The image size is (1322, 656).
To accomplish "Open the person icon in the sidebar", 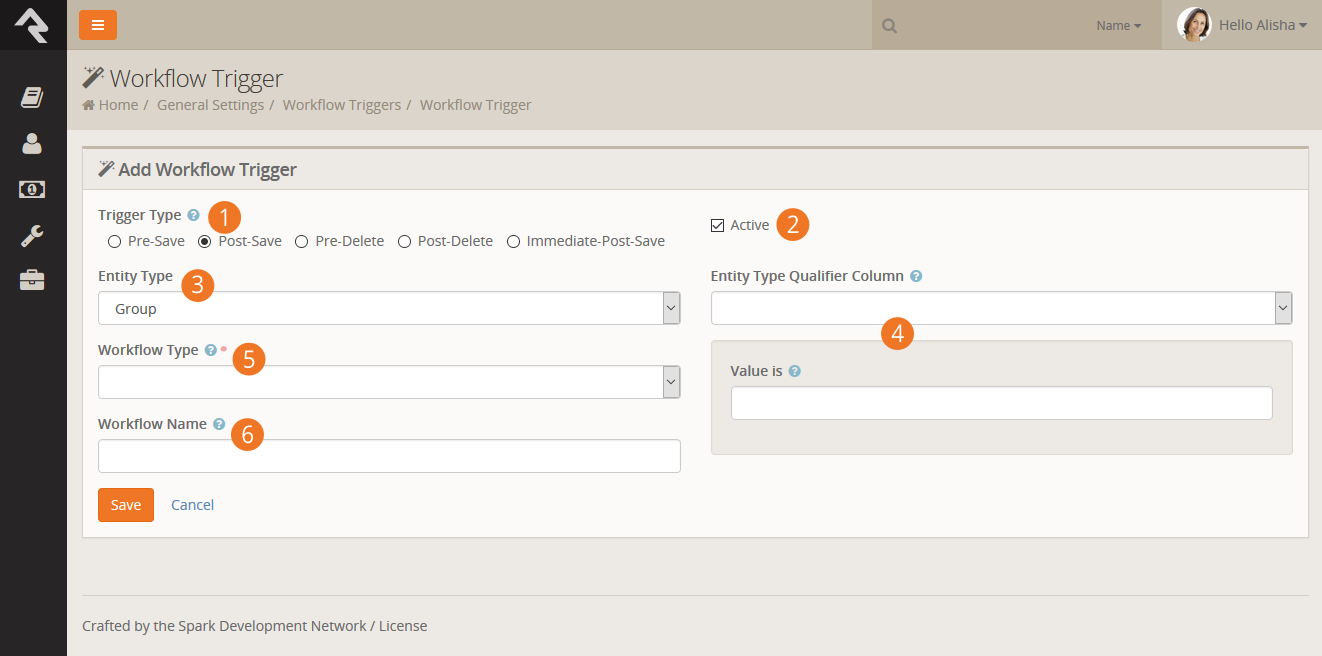I will tap(32, 143).
